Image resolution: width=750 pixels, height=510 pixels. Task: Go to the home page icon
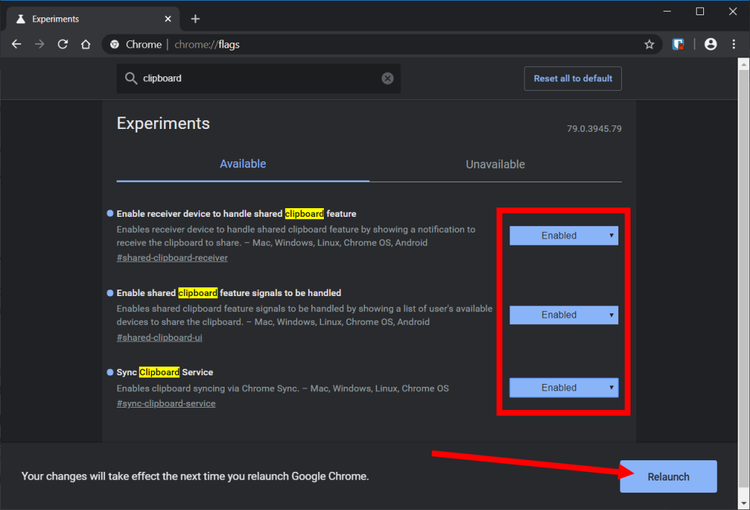[x=86, y=44]
